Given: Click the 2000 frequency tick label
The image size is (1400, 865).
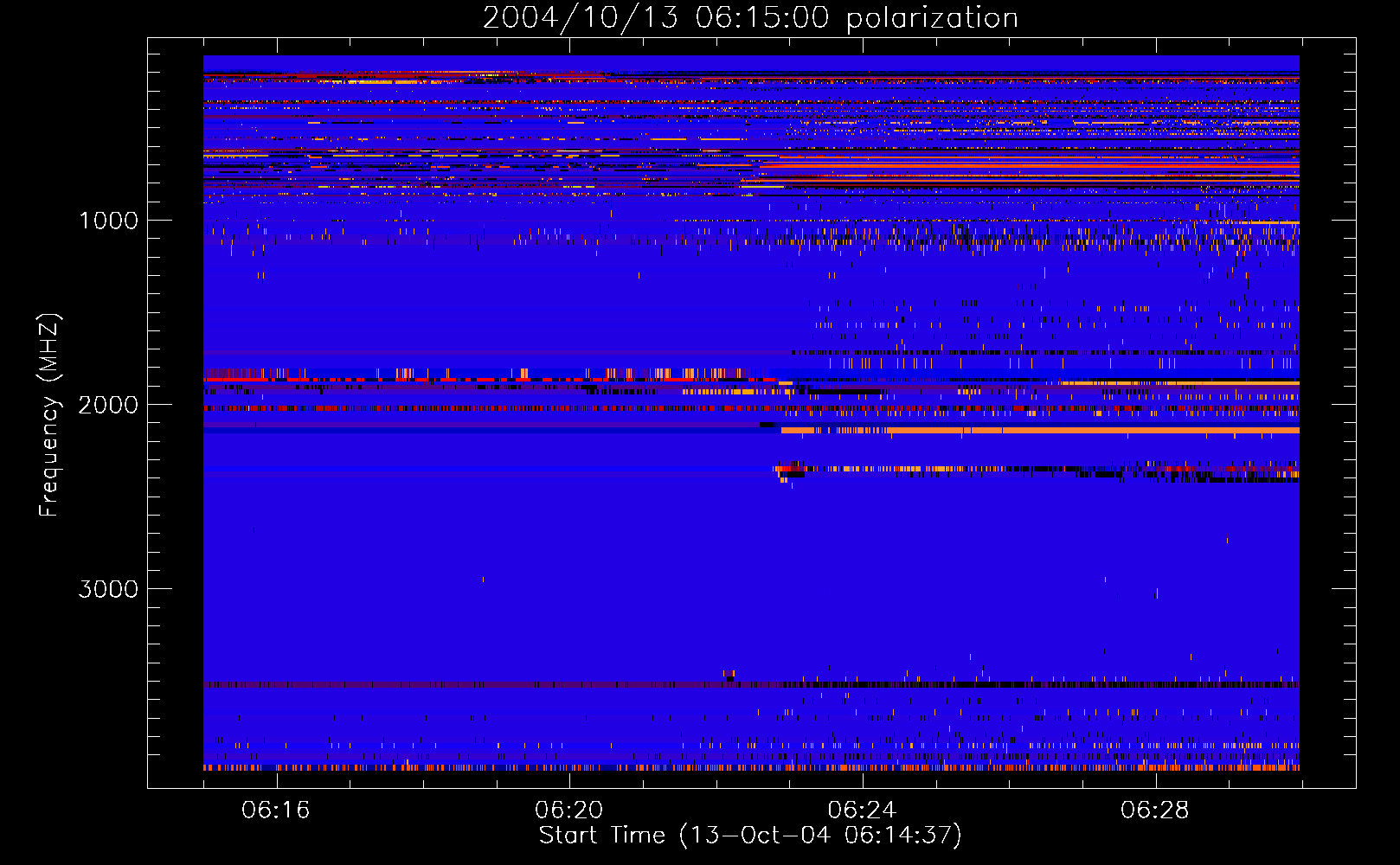Looking at the screenshot, I should [108, 405].
